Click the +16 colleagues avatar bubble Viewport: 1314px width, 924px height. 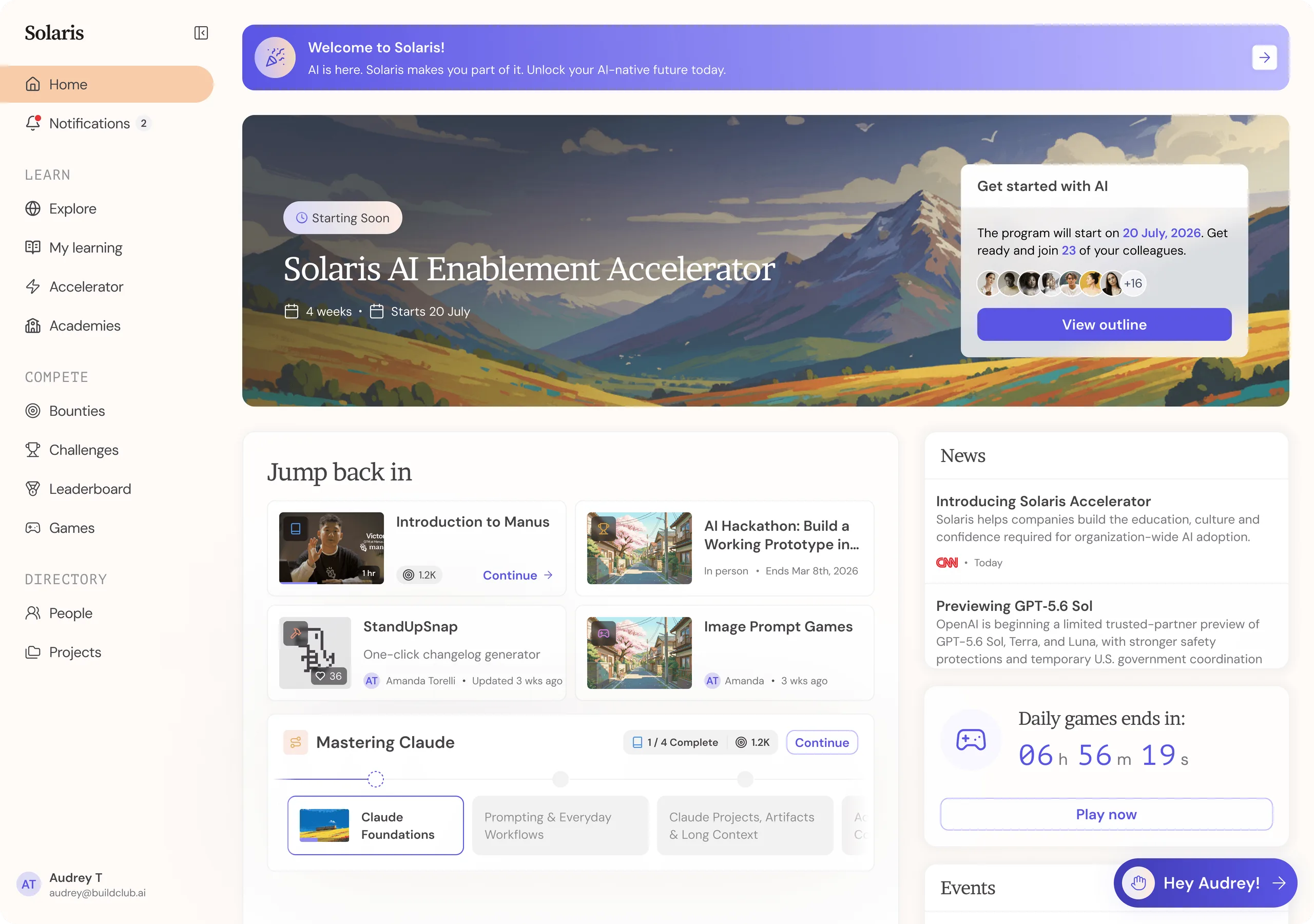click(1133, 283)
